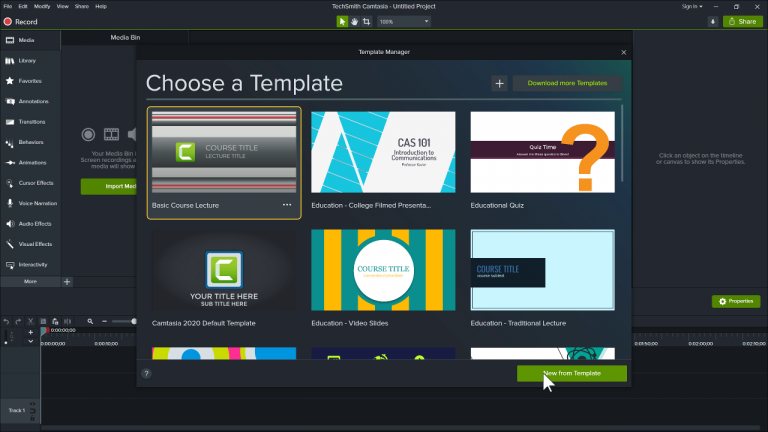Open the View menu
768x432 pixels.
point(63,6)
